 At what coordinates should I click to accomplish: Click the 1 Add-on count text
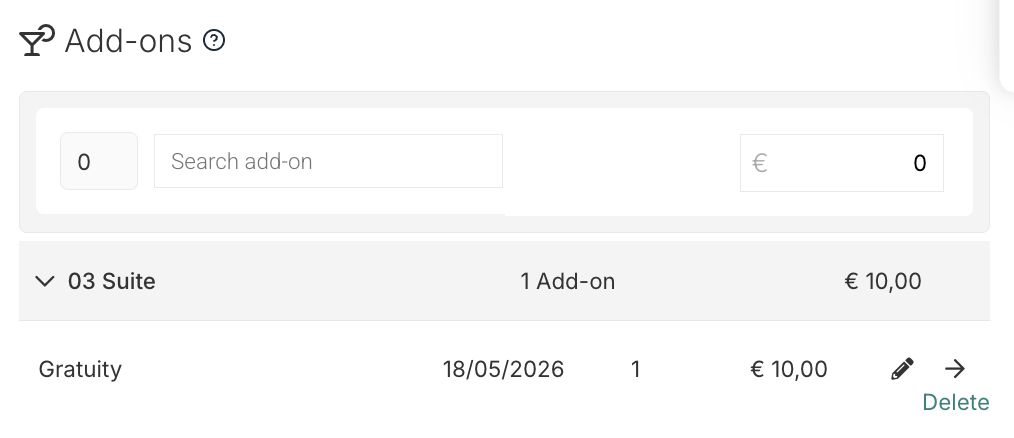(567, 281)
